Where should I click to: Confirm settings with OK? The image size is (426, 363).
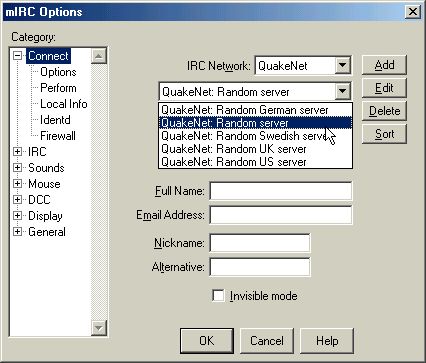(x=207, y=341)
